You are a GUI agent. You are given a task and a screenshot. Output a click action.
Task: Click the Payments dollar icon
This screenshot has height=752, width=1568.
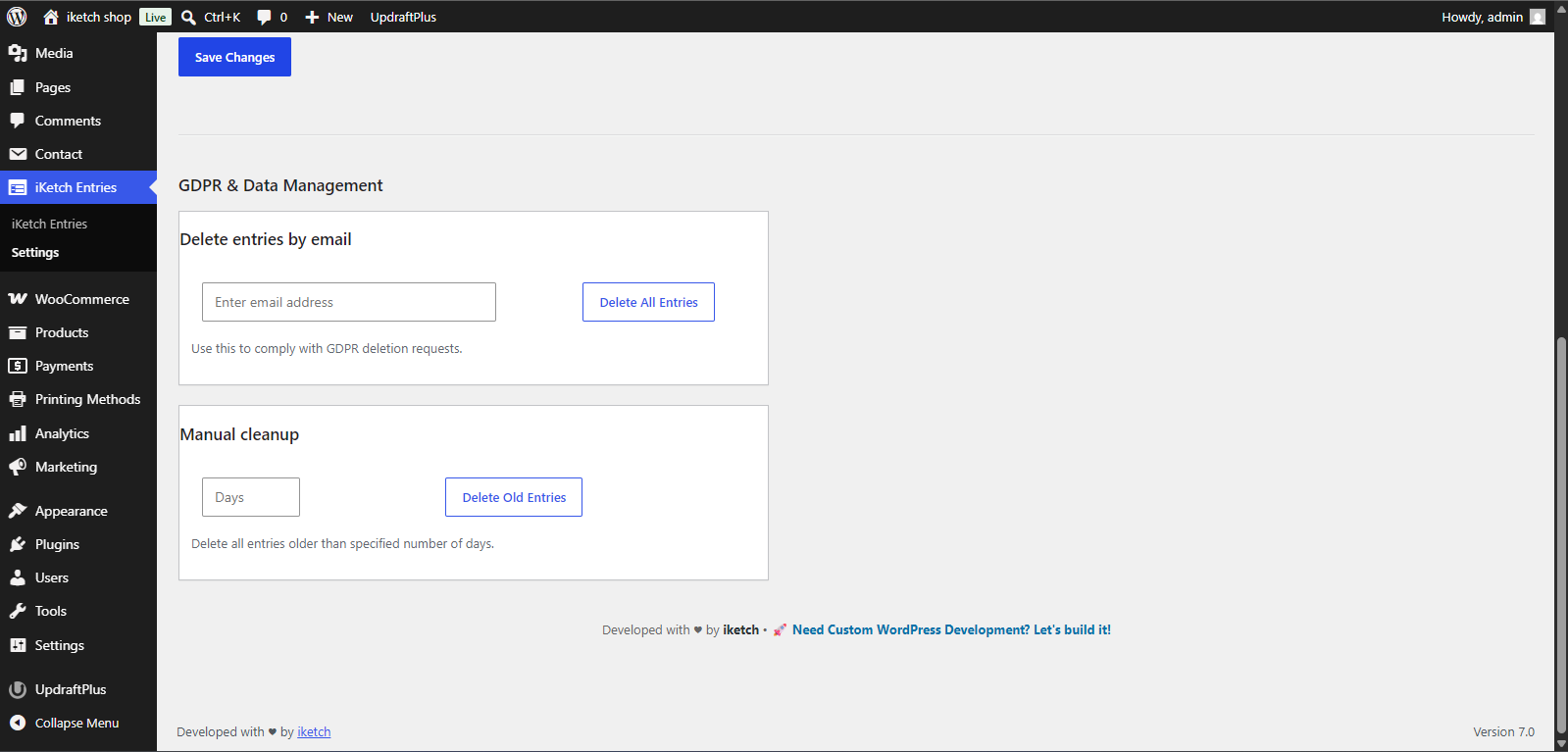click(x=18, y=366)
